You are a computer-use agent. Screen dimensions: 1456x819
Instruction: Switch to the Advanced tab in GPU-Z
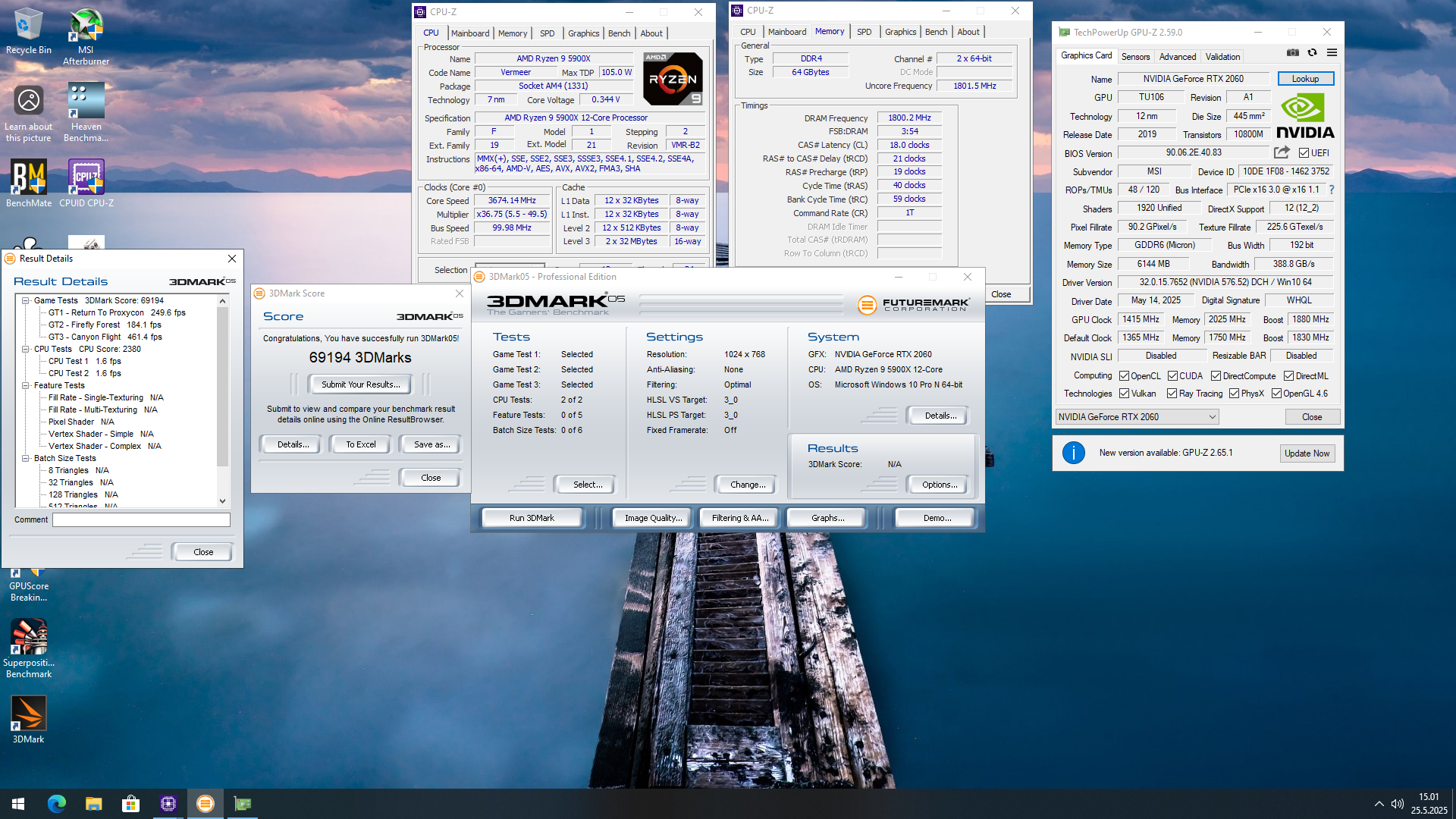click(1177, 57)
